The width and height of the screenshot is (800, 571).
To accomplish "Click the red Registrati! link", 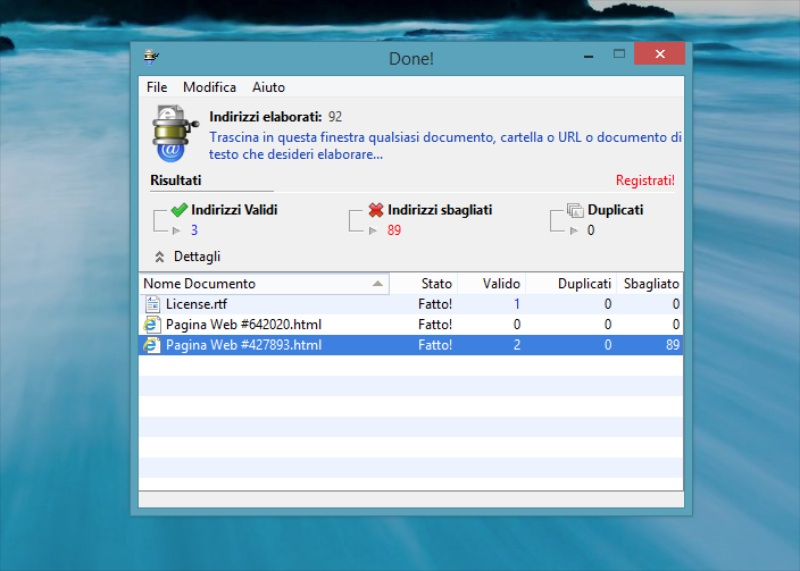I will (645, 181).
